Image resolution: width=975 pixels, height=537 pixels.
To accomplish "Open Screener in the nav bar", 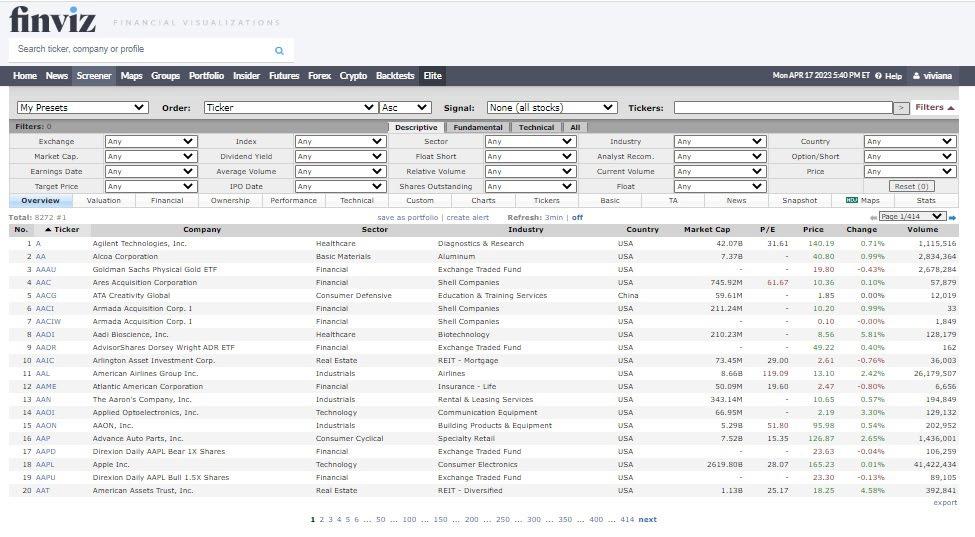I will (94, 76).
